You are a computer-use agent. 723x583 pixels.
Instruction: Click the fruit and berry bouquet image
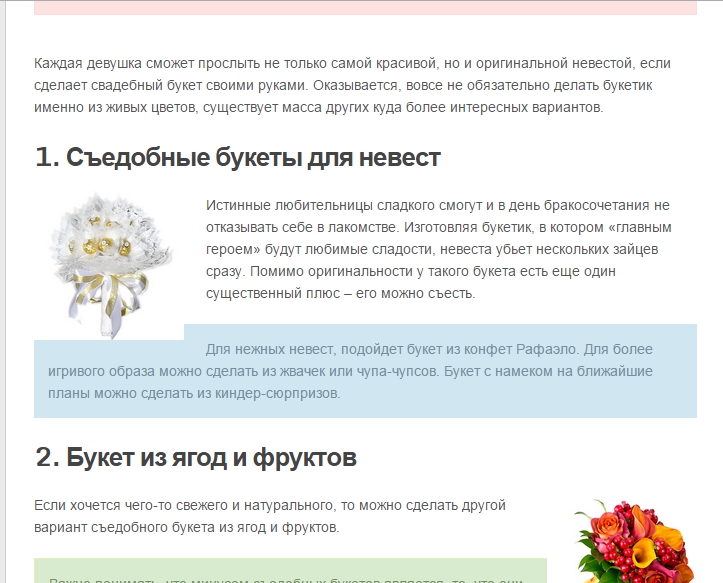(x=635, y=541)
